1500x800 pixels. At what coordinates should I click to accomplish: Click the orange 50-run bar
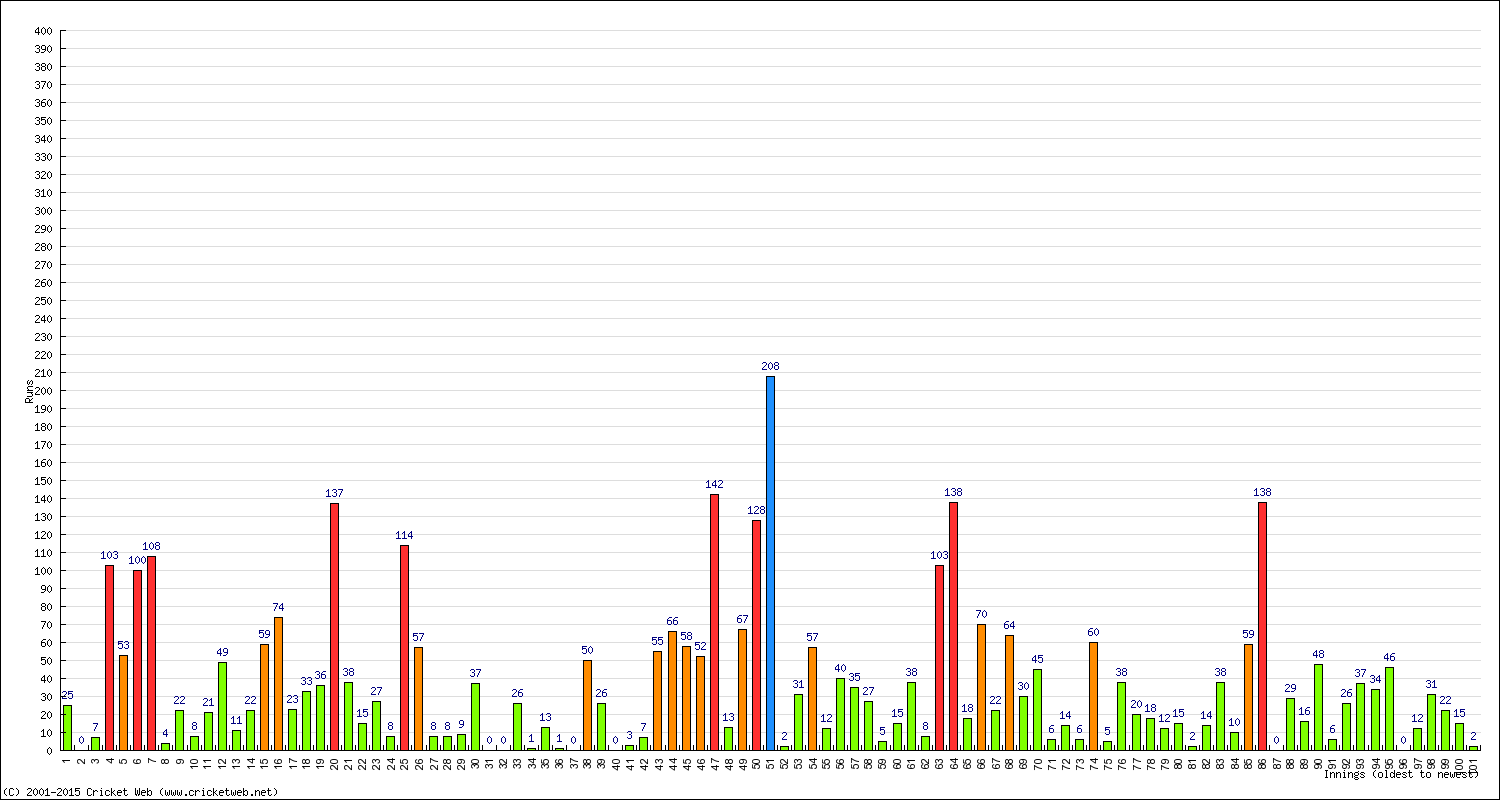587,705
